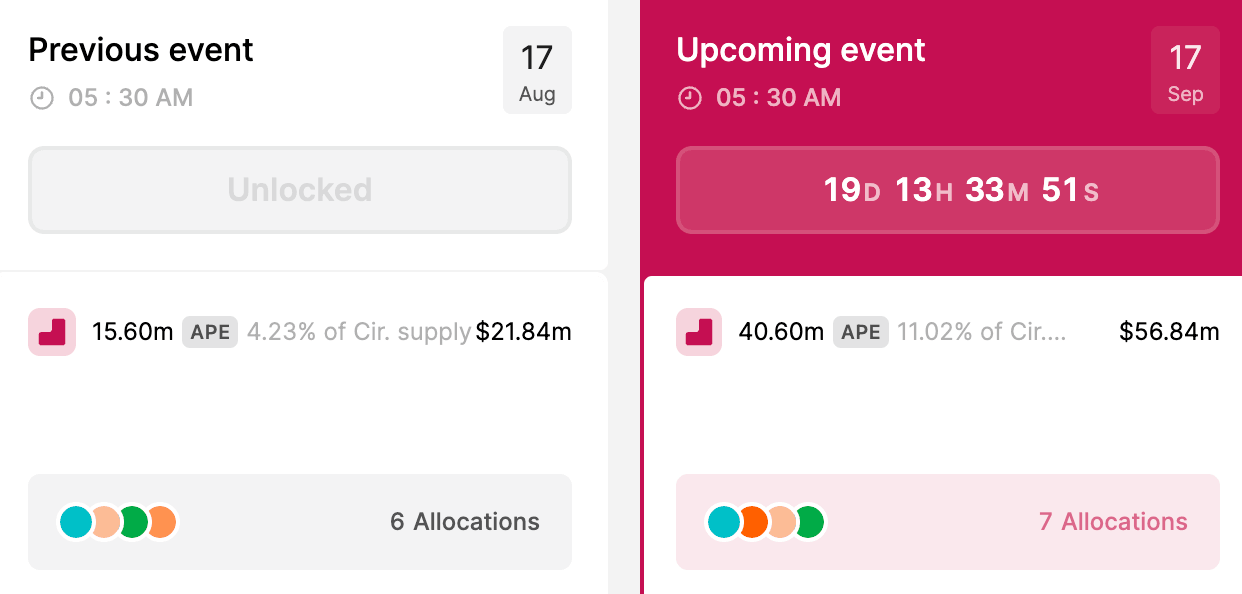Select the APE token logo on Previous event card
Viewport: 1242px width, 594px height.
pos(51,332)
